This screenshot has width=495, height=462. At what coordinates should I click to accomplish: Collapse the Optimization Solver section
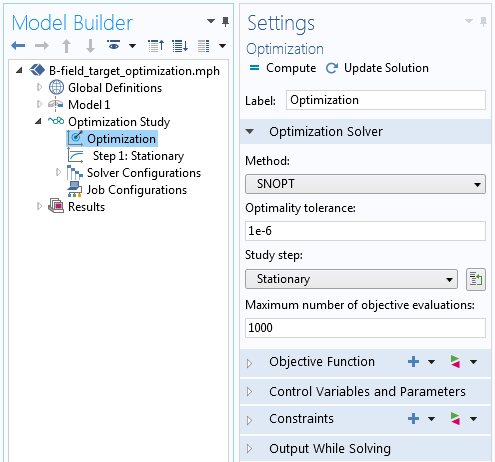tap(250, 131)
